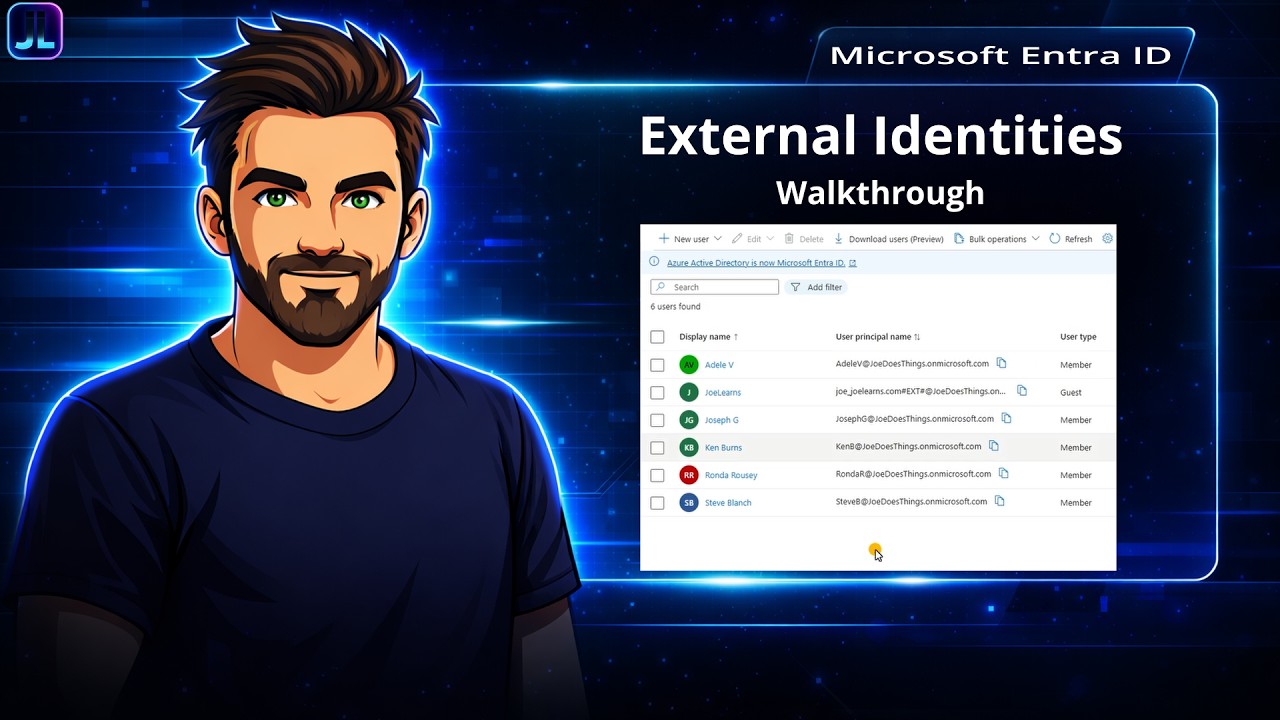Click the Member user type for Adele V
Screen dimensions: 1280x720
1076,365
